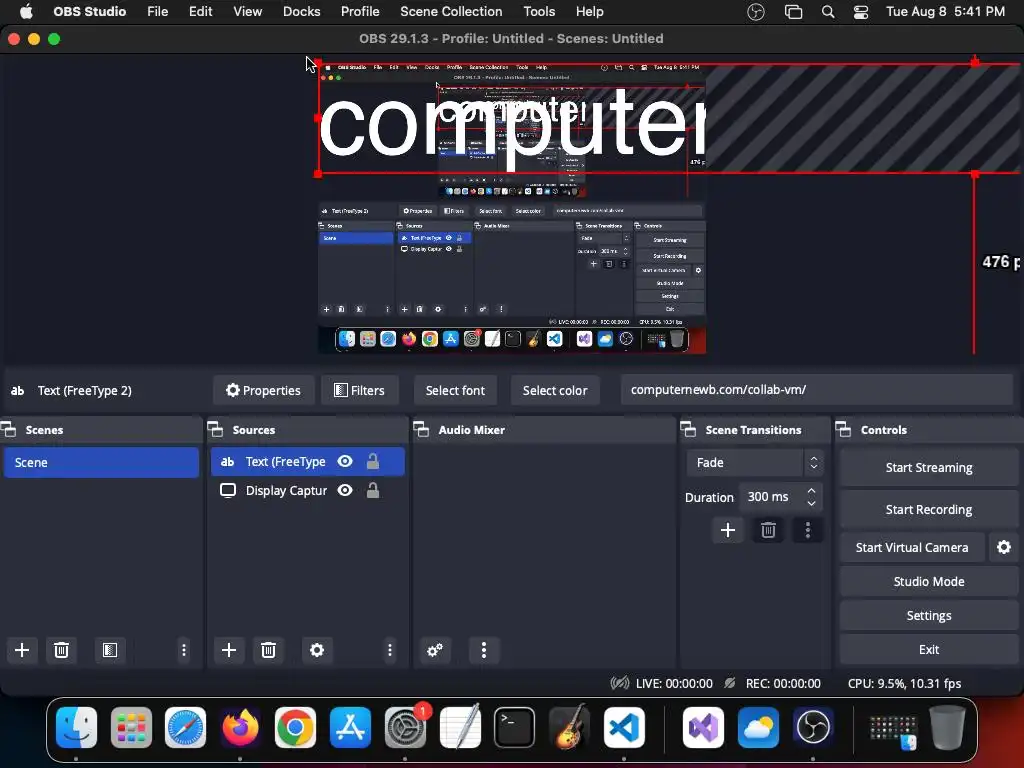Open scene filters icon in Scenes panel
The image size is (1024, 768).
(x=109, y=650)
